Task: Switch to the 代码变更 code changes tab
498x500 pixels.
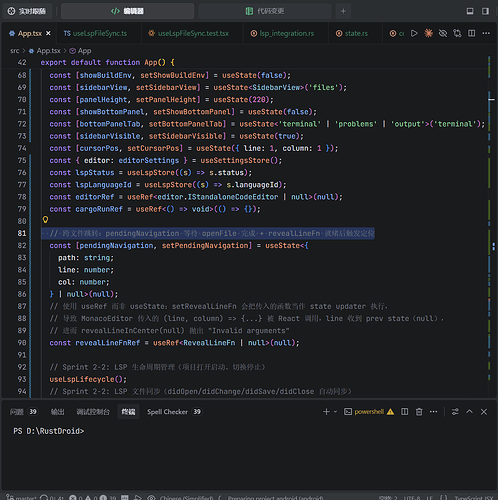Action: click(x=265, y=11)
